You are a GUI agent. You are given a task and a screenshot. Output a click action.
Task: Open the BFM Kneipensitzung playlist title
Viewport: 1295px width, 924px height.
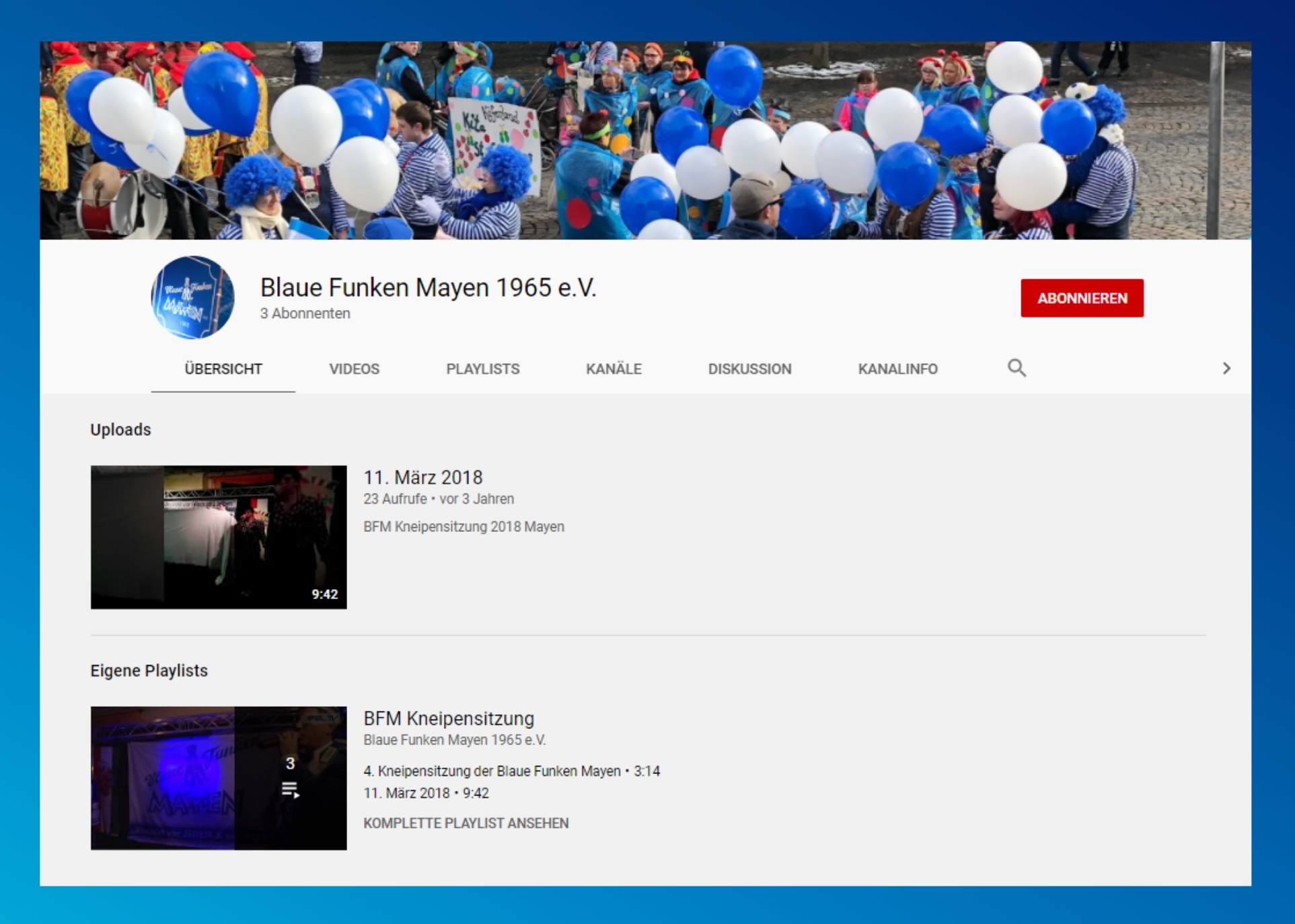click(x=449, y=718)
